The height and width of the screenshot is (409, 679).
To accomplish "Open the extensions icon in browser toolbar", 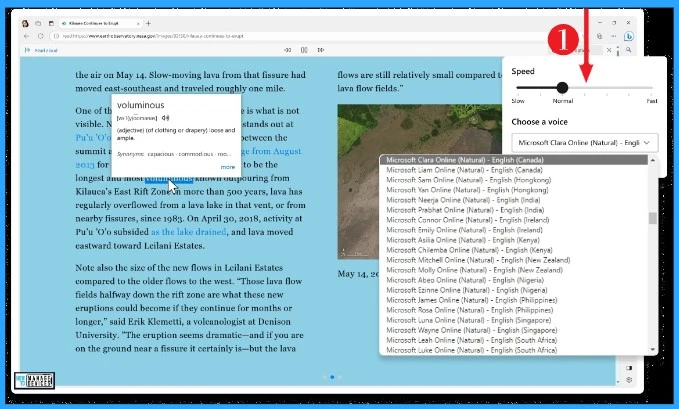I will [600, 36].
